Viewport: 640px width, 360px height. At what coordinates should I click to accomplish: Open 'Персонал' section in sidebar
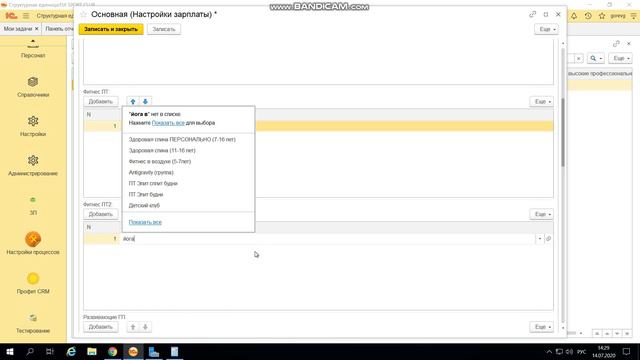[x=33, y=49]
